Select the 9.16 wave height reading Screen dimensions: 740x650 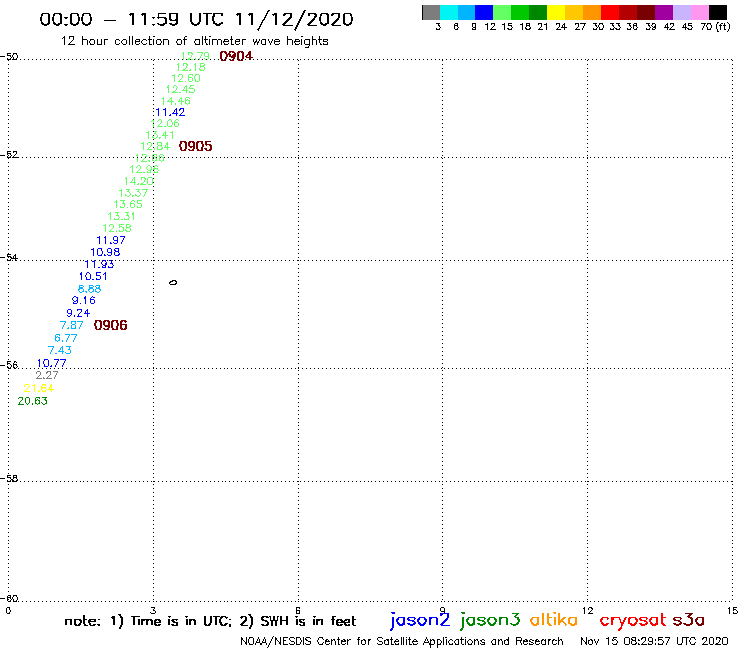84,301
